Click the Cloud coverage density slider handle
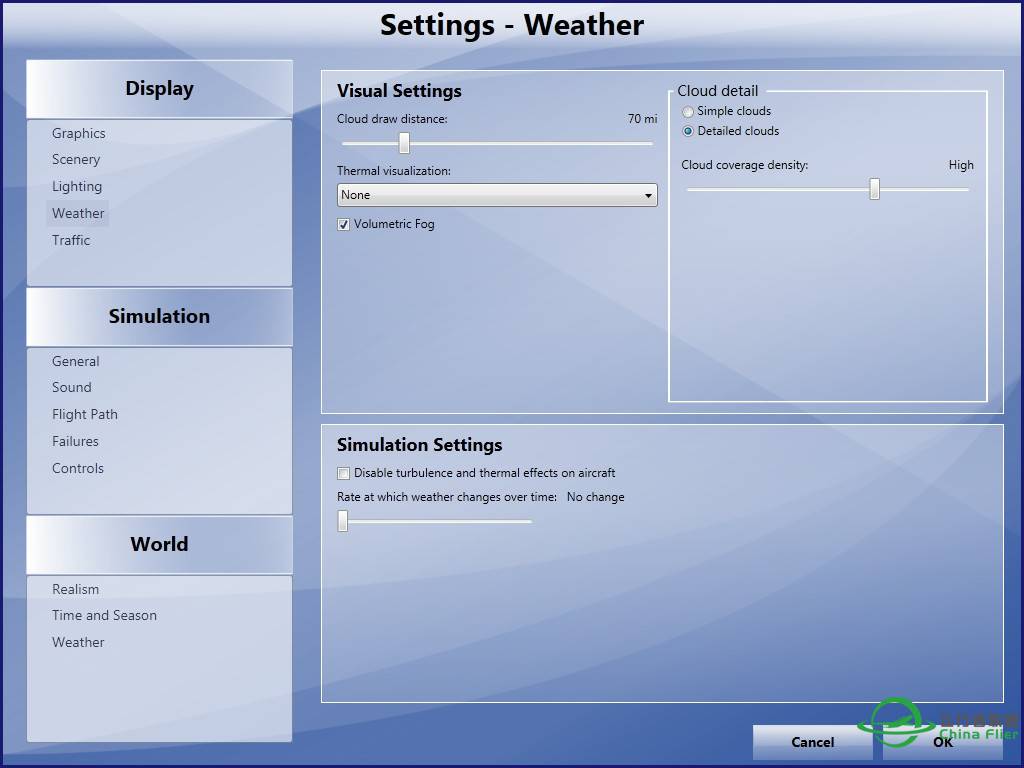Image resolution: width=1024 pixels, height=768 pixels. [x=874, y=190]
